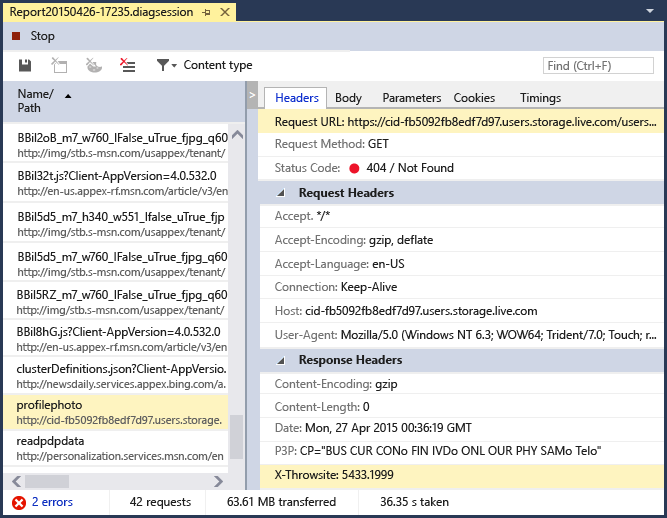This screenshot has height=518, width=667.
Task: Click the Always refresh from server icon
Action: [x=59, y=65]
